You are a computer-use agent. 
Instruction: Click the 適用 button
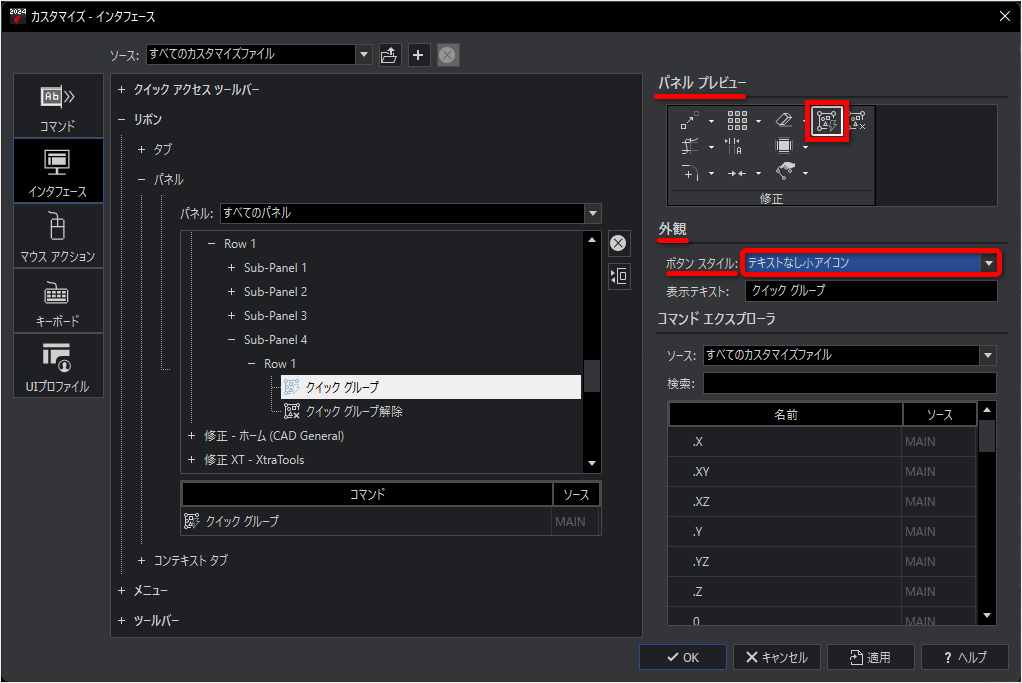point(869,657)
